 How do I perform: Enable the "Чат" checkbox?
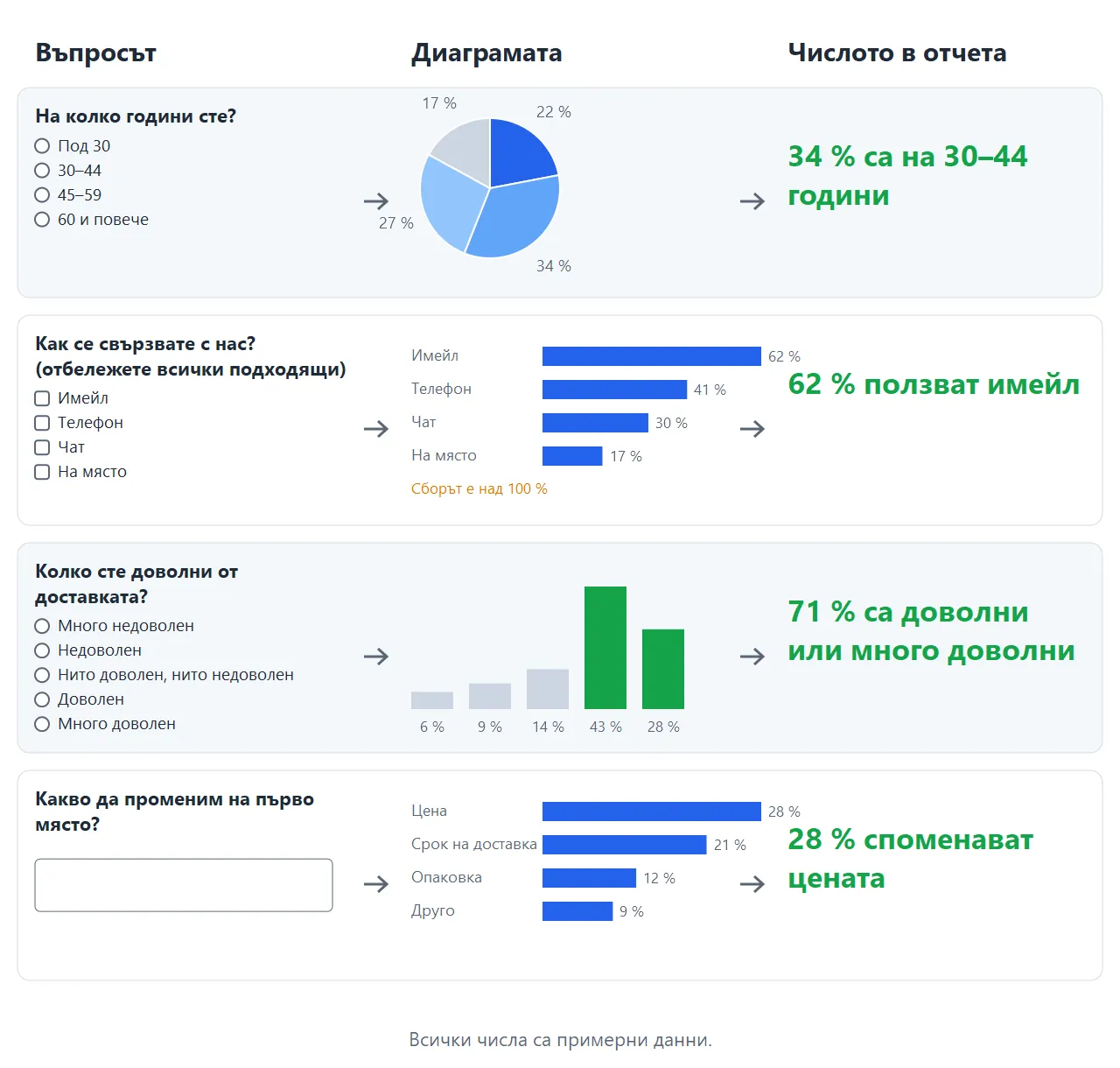[x=42, y=447]
